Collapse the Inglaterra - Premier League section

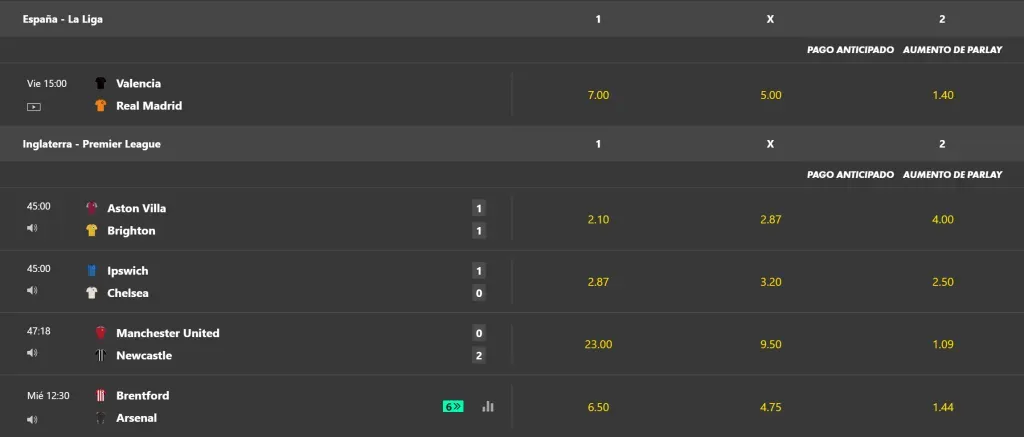pyautogui.click(x=92, y=144)
